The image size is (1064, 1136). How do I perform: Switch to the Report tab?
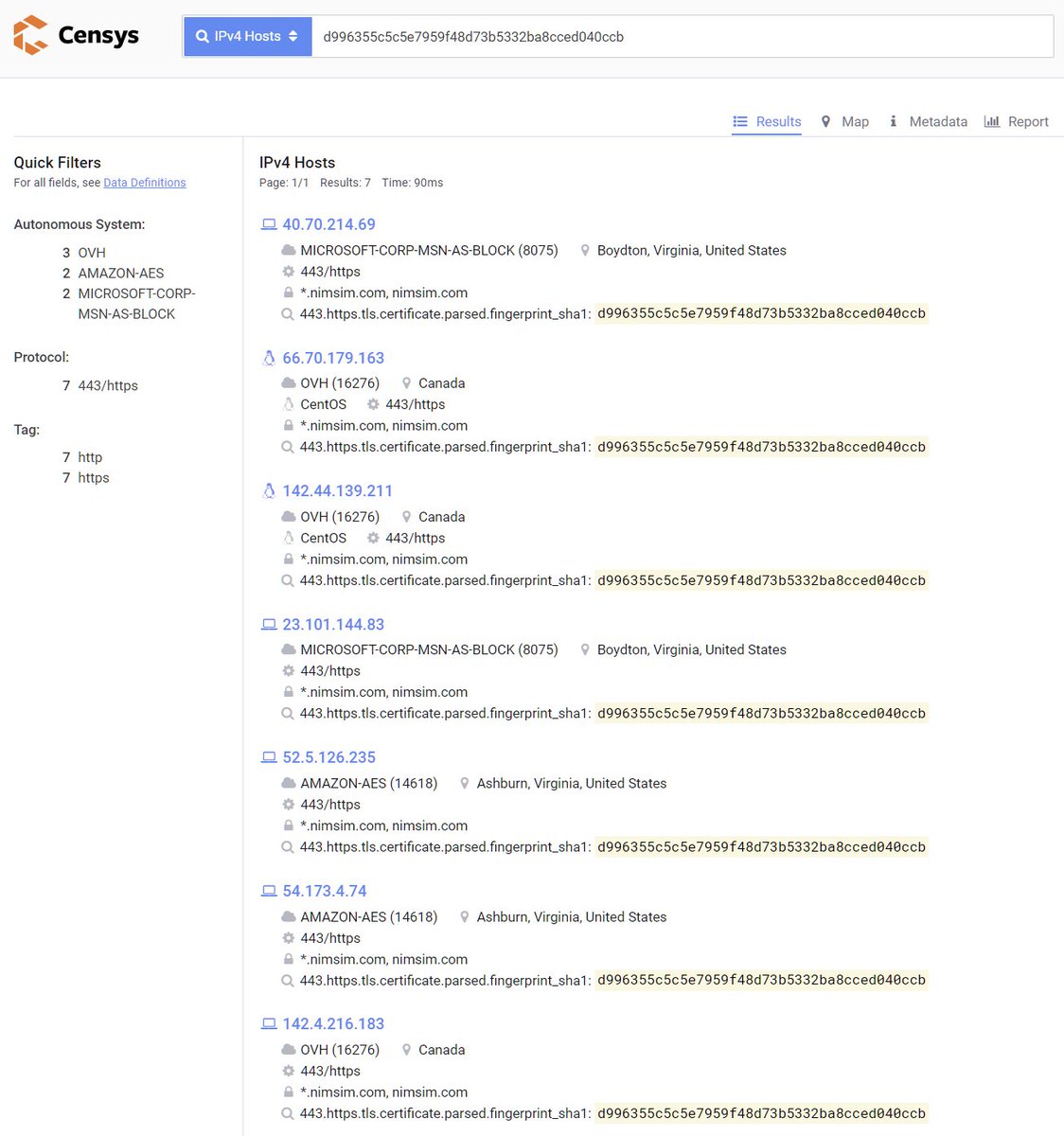coord(1017,122)
